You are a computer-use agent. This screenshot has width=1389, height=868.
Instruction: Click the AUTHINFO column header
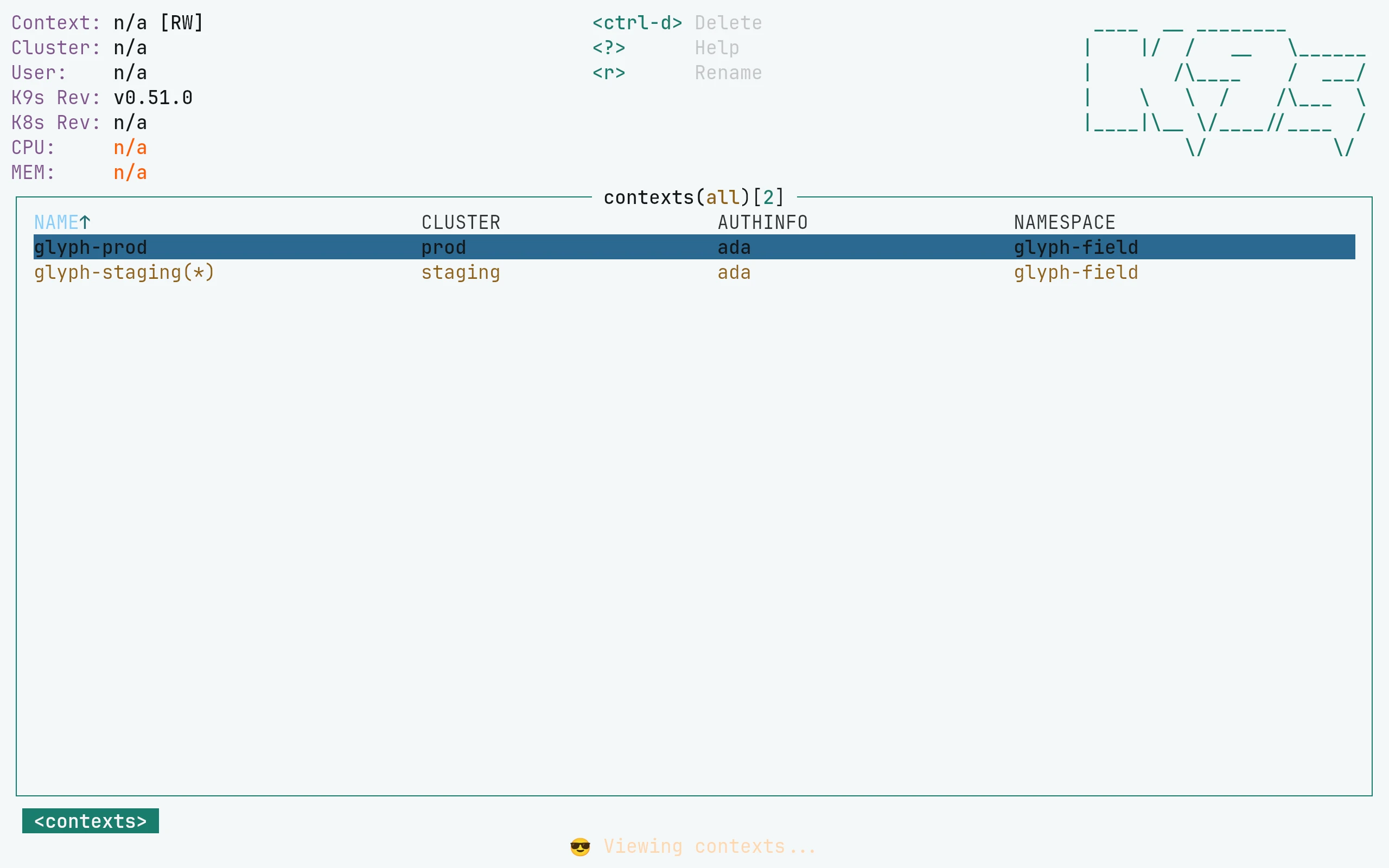pyautogui.click(x=763, y=222)
